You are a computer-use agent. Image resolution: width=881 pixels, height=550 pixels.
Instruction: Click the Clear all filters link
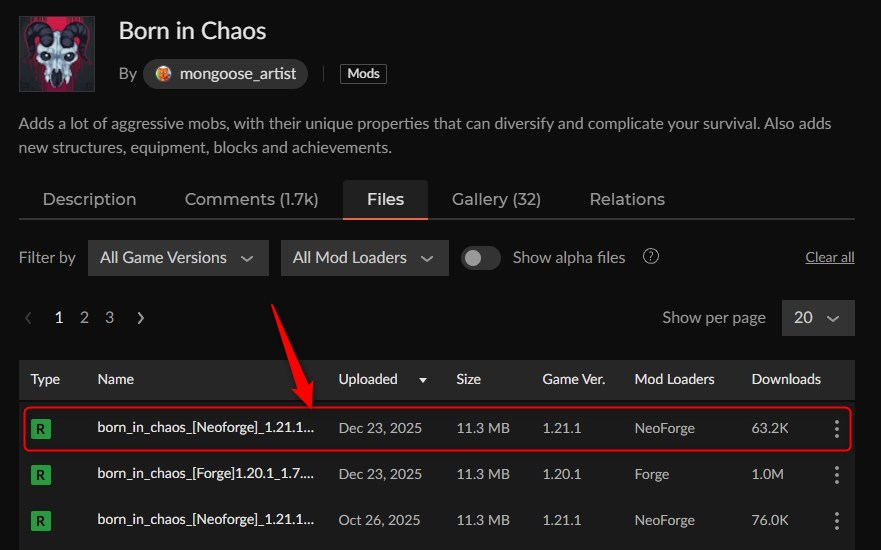click(x=829, y=258)
